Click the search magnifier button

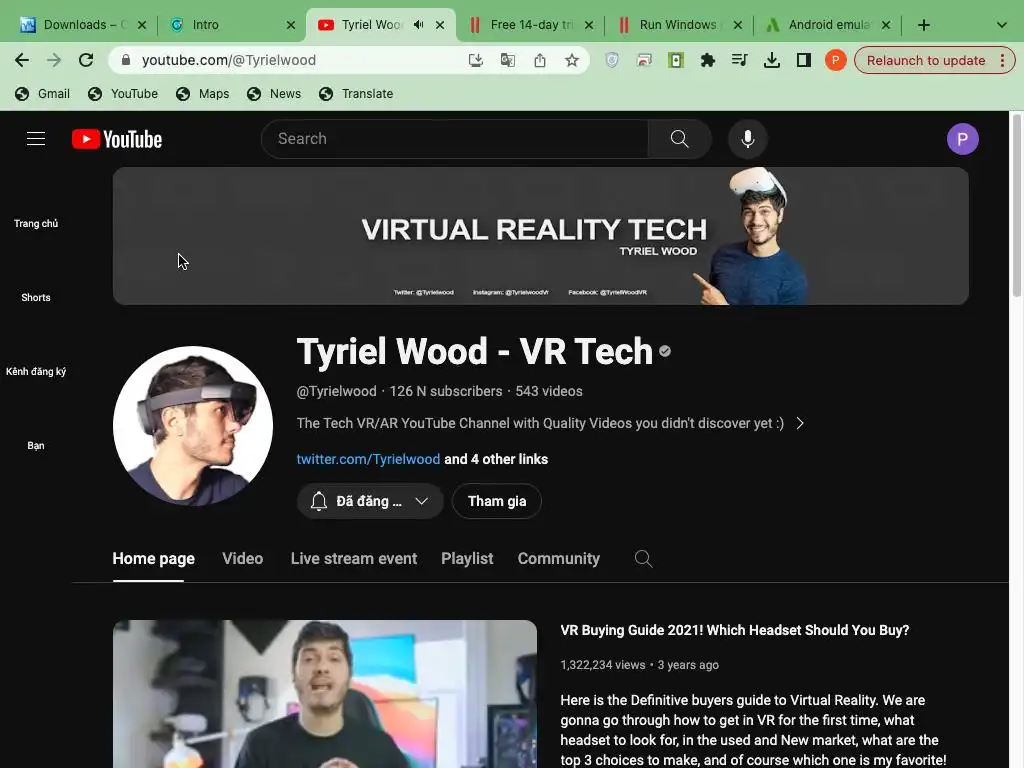(679, 139)
